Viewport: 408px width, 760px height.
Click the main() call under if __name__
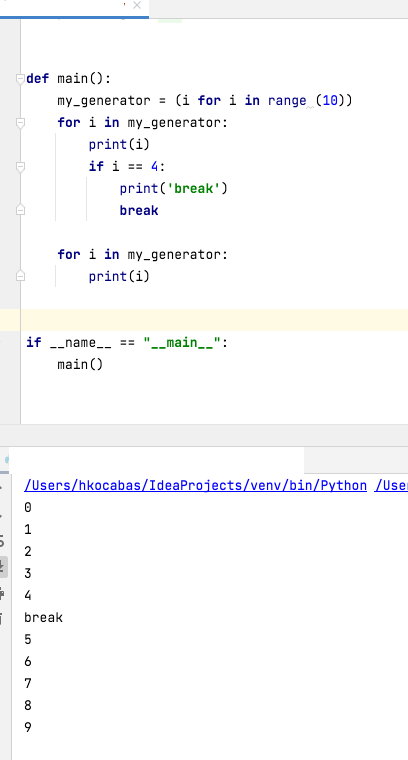pos(80,364)
